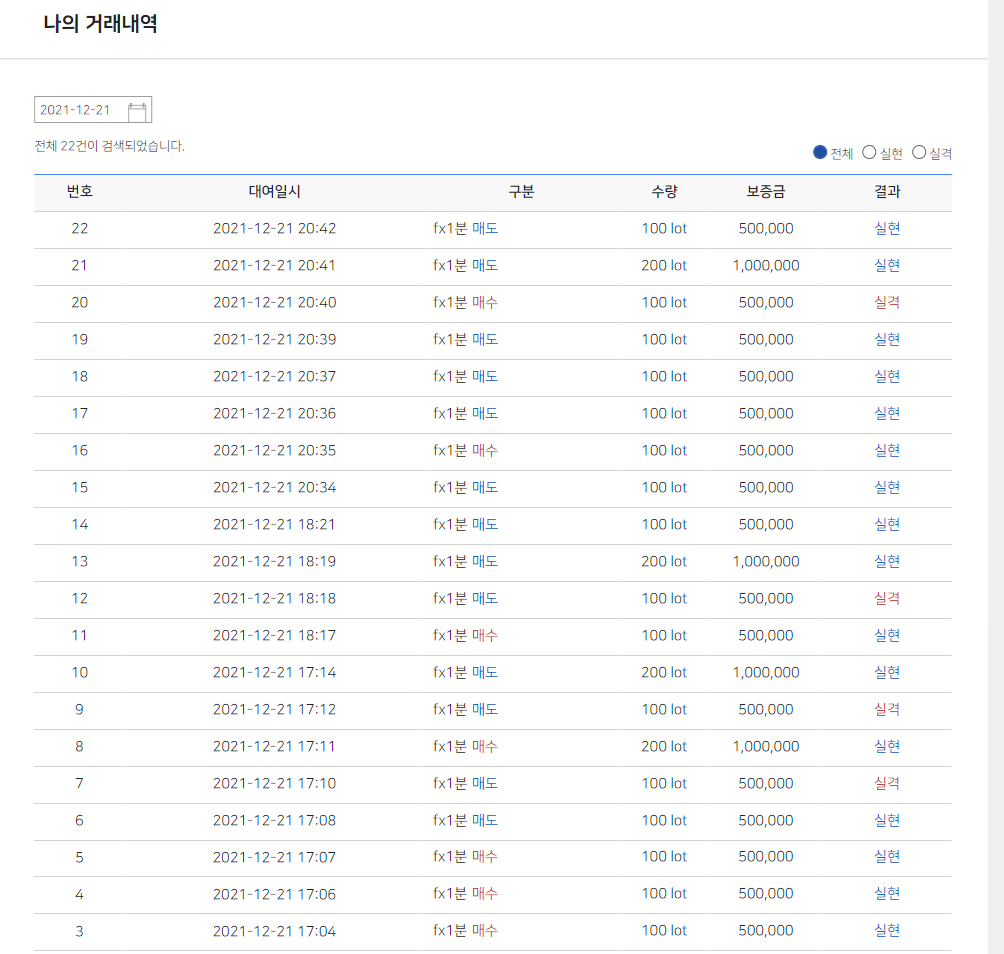This screenshot has height=954, width=1004.
Task: Select timestamp 2021-12-21 18:19
Action: coord(274,562)
